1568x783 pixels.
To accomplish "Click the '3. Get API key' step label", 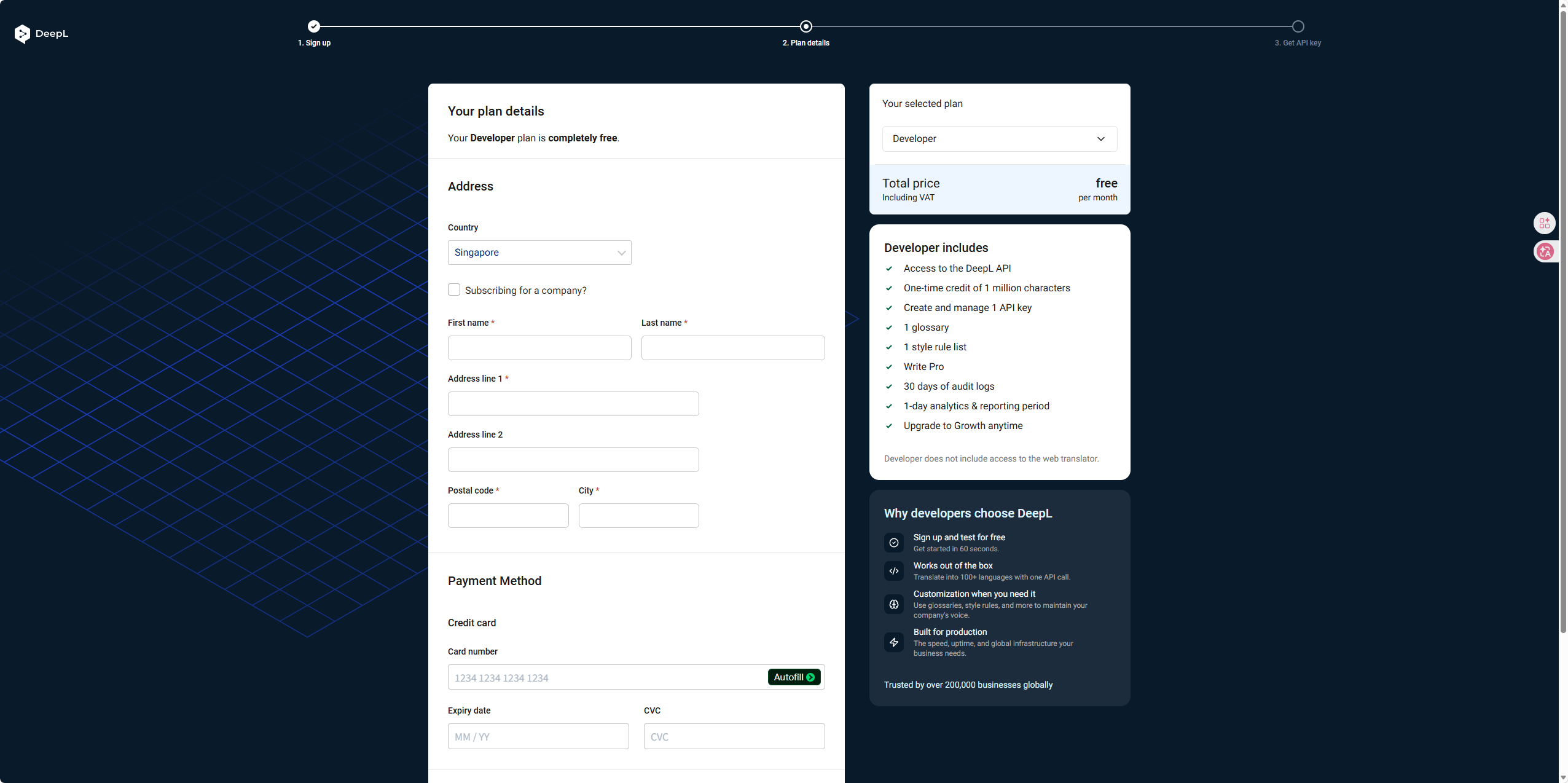I will (x=1298, y=43).
